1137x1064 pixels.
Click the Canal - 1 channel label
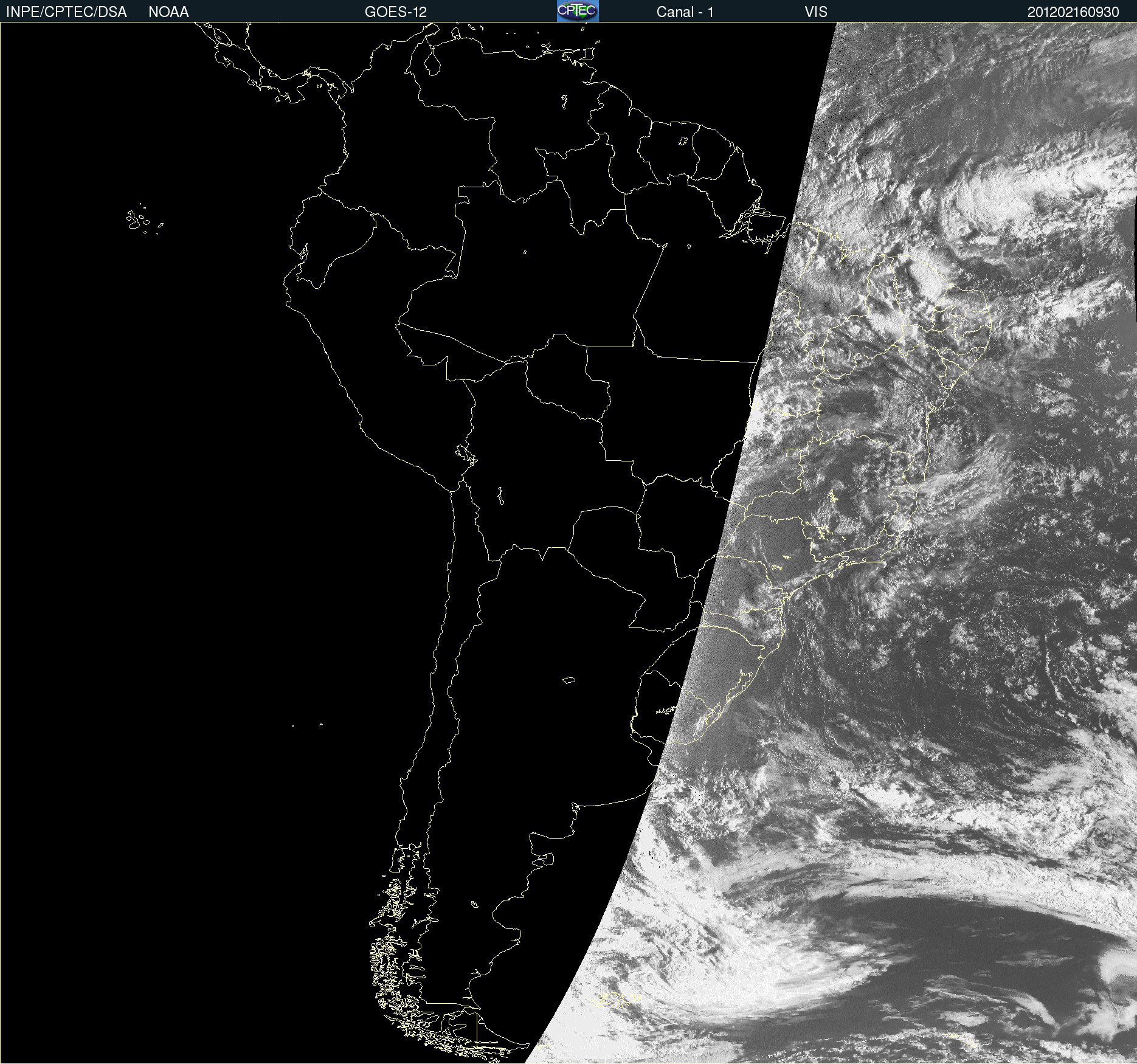685,12
